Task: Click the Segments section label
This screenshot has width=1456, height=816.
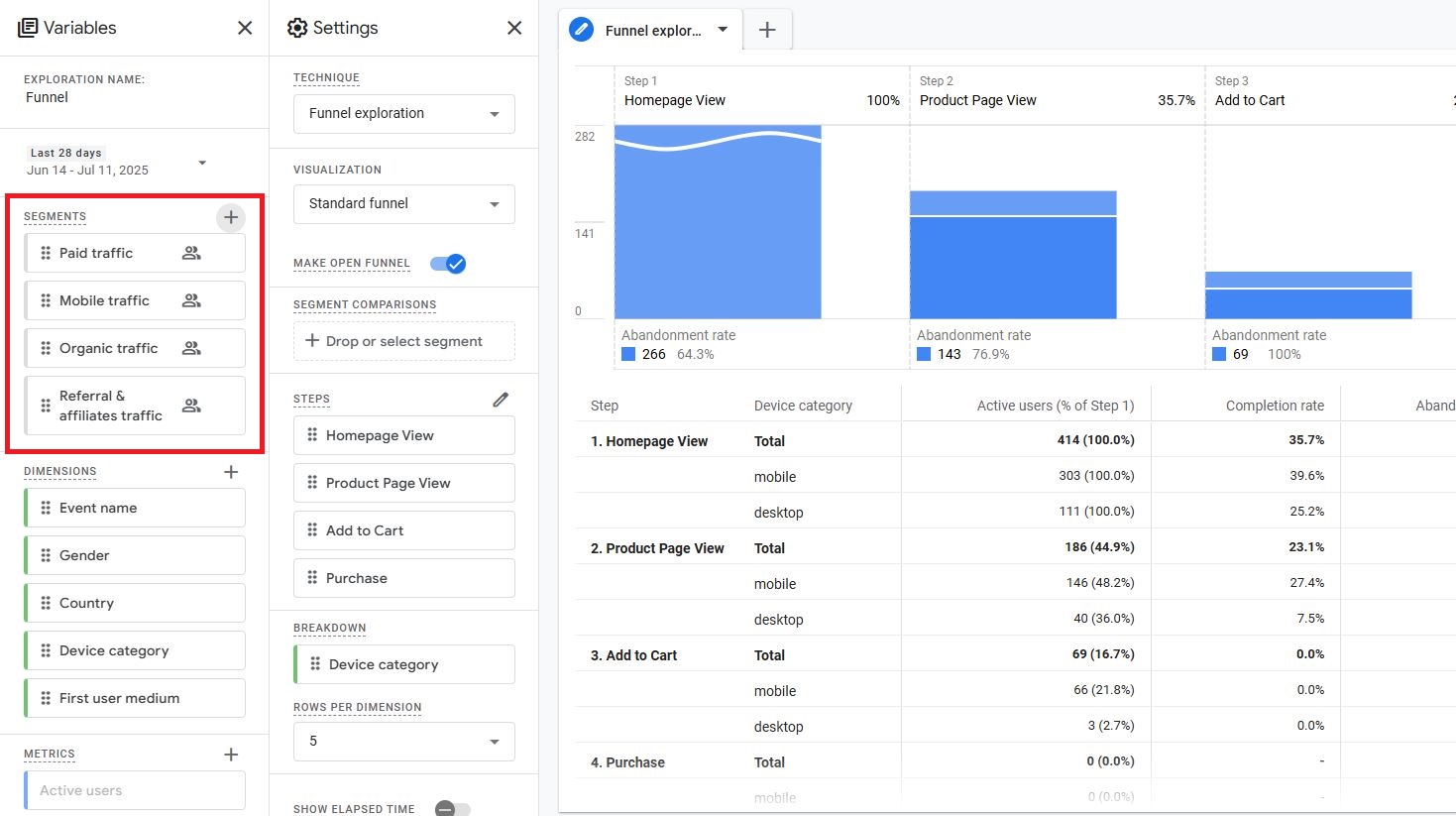Action: (x=55, y=216)
